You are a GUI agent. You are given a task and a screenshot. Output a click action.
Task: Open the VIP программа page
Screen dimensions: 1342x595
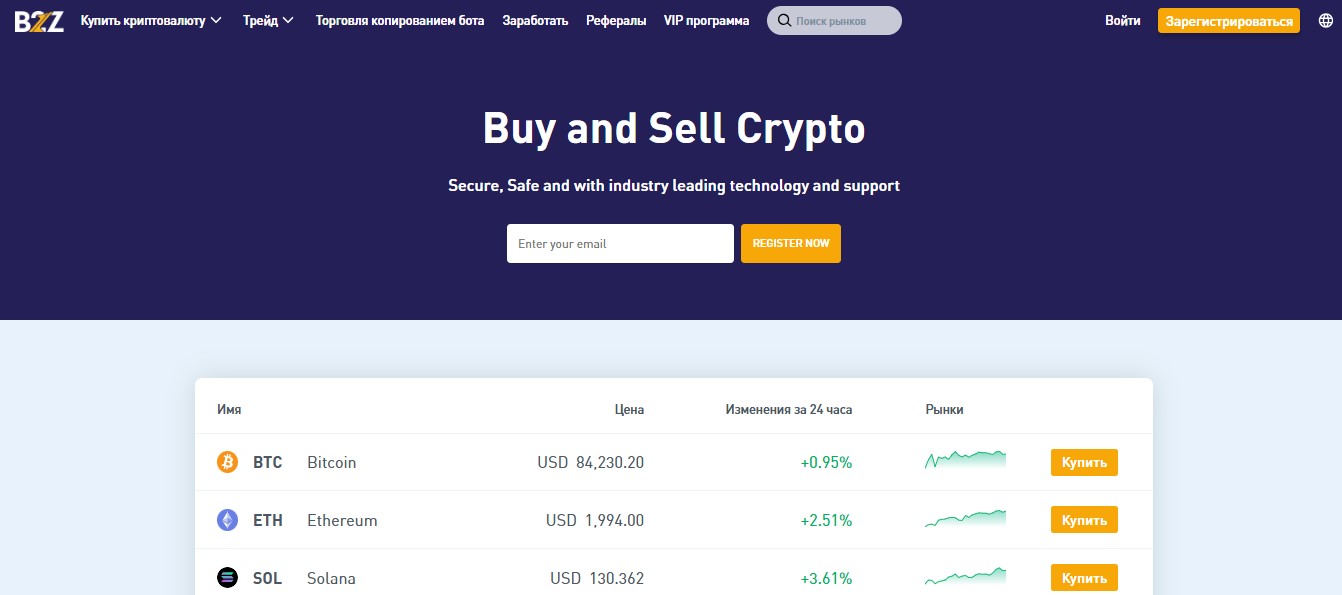coord(706,20)
